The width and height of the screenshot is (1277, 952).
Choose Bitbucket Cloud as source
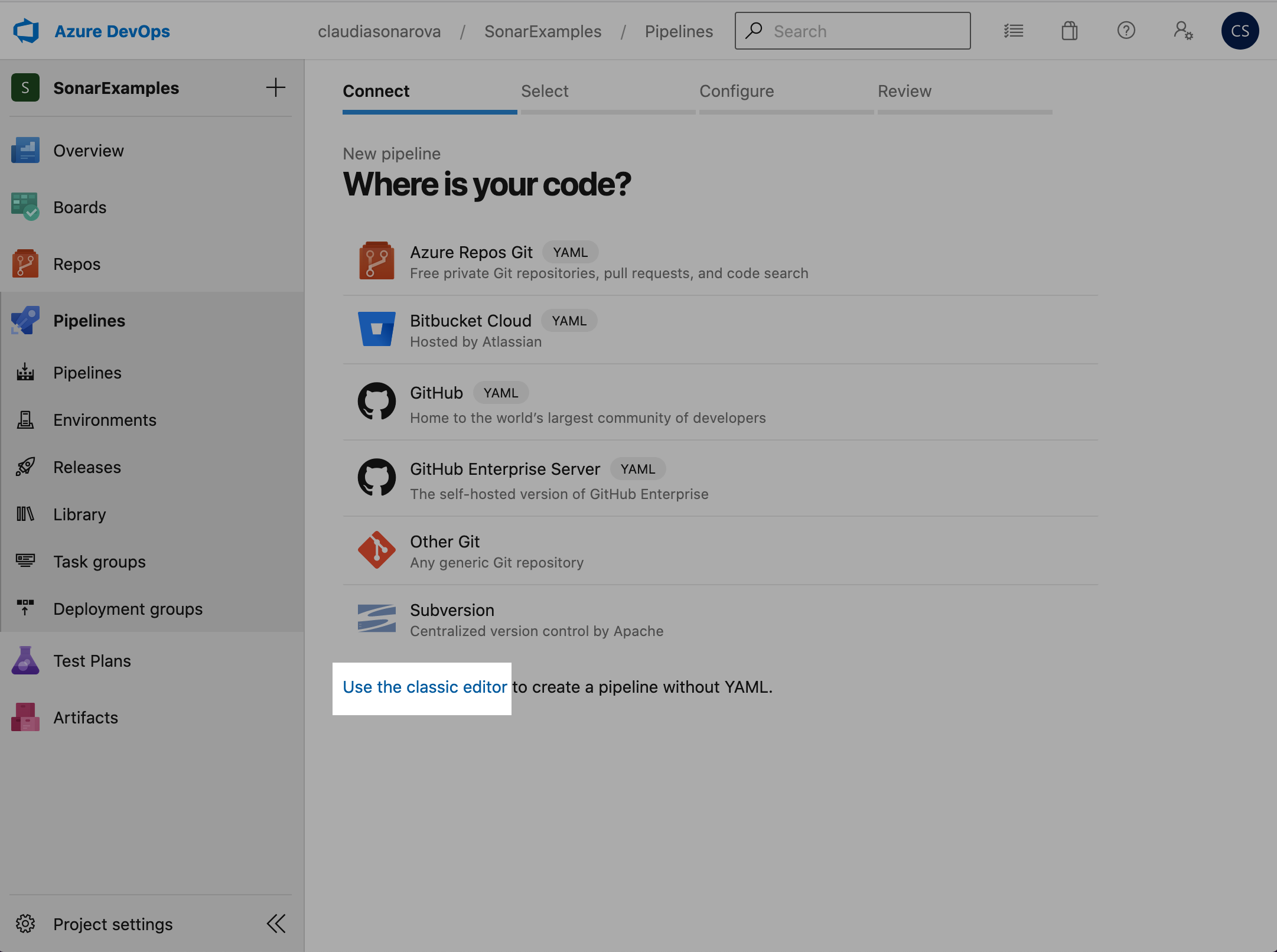click(720, 330)
